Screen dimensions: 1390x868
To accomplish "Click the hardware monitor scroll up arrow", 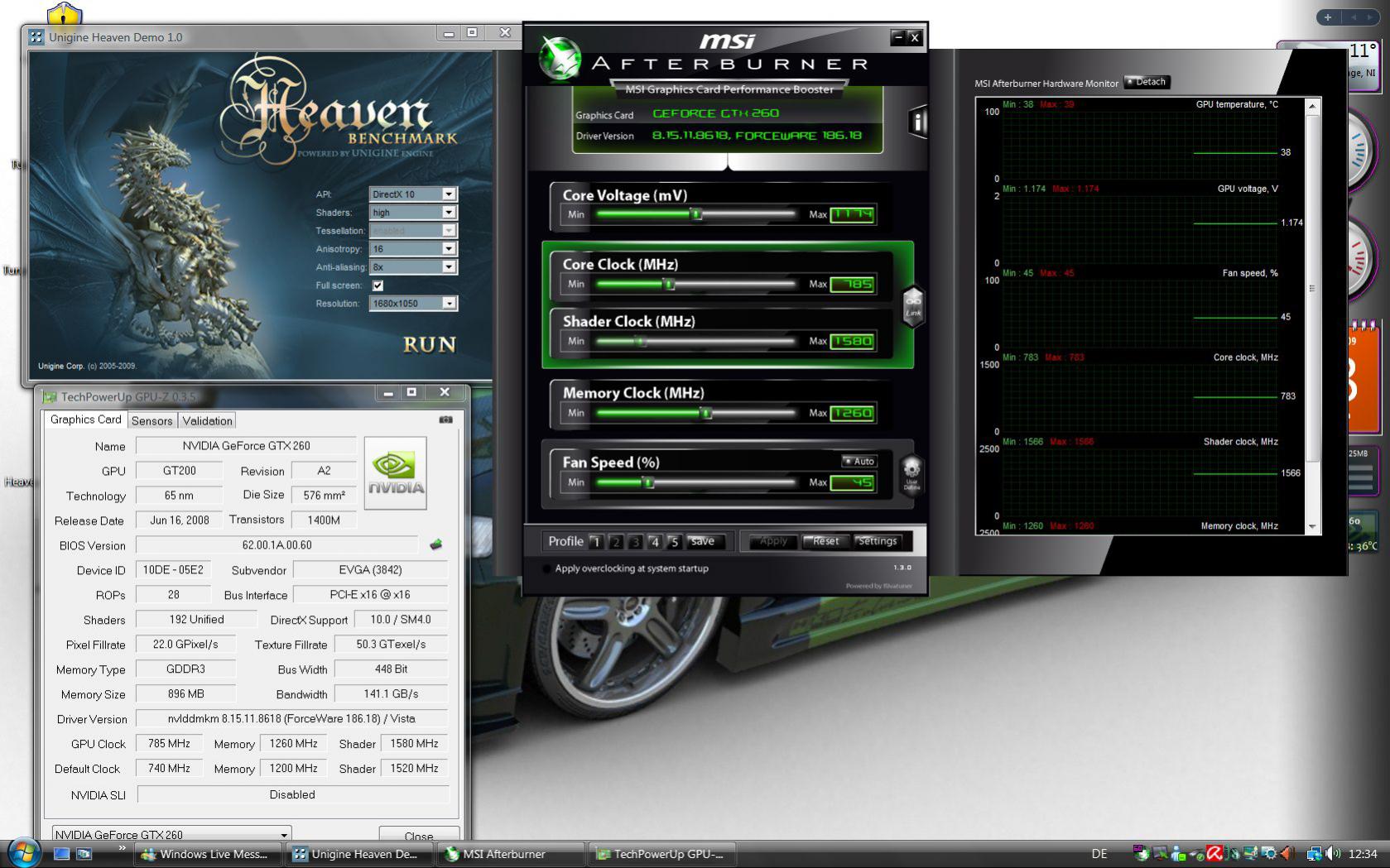I will click(x=1312, y=106).
